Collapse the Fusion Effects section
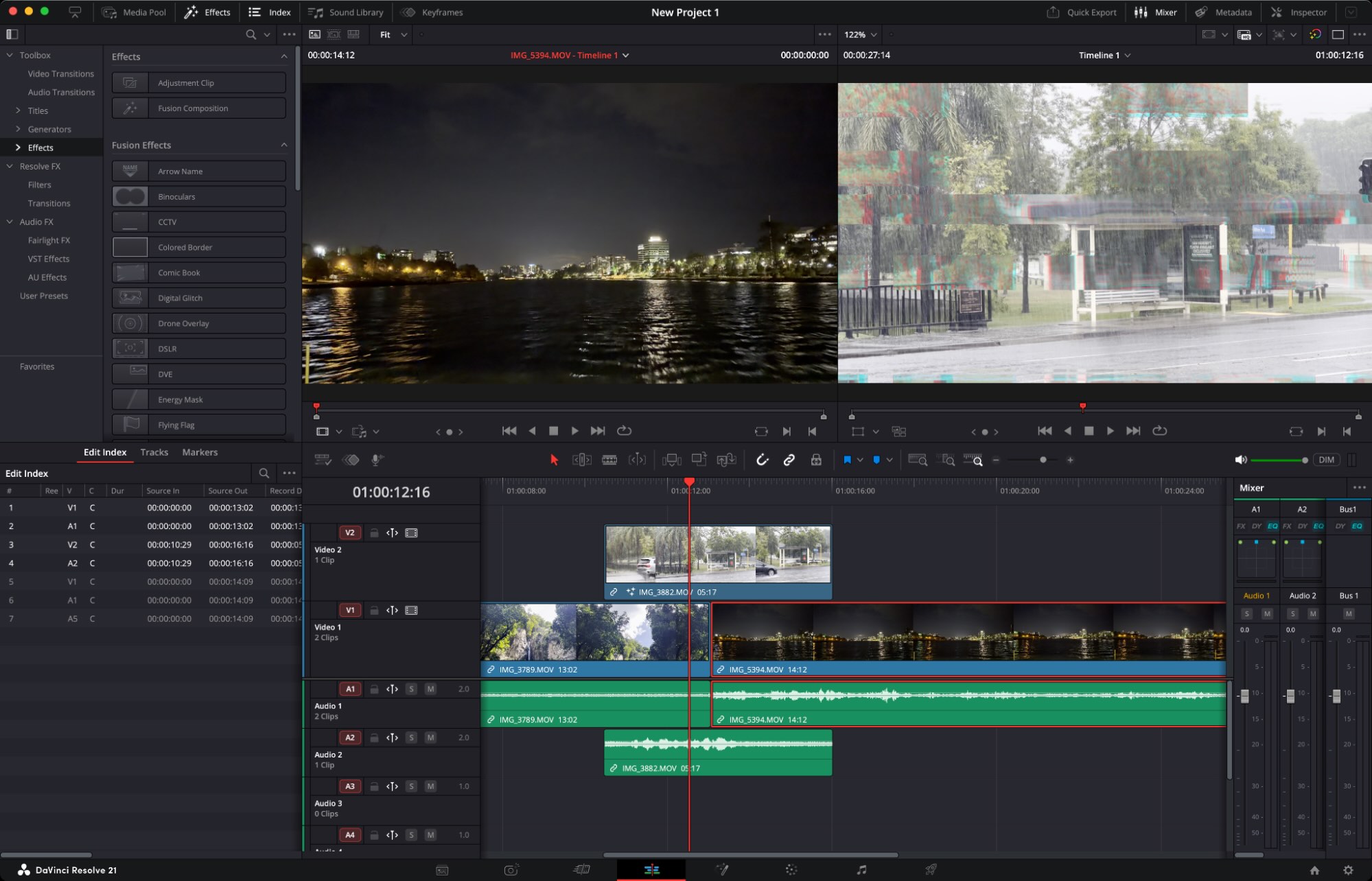Screen dimensions: 1372x881 283,145
